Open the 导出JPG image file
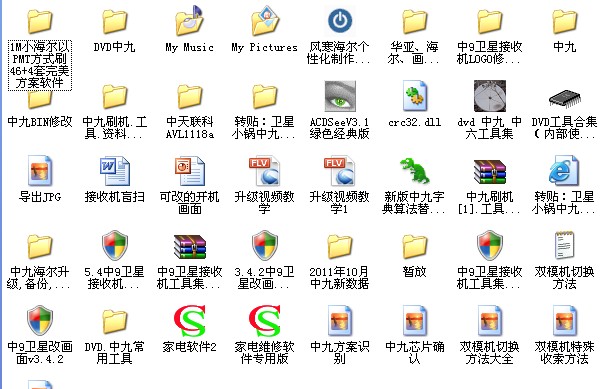613x389 pixels. (39, 171)
